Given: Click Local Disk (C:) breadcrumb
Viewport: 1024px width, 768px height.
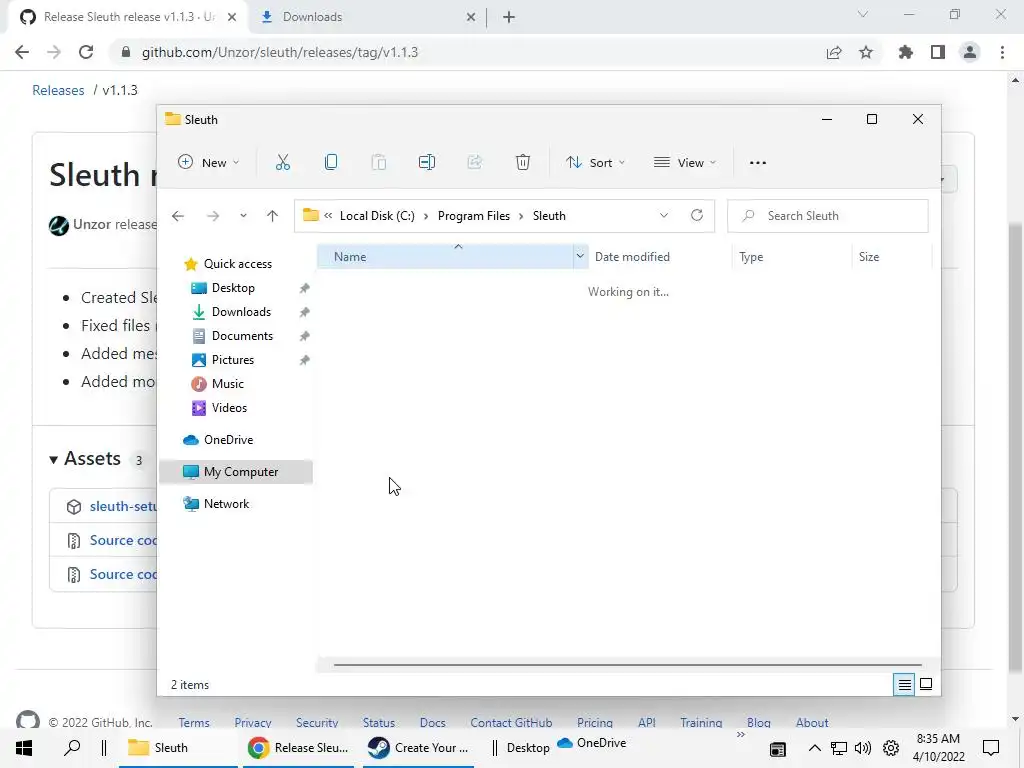Looking at the screenshot, I should point(377,216).
